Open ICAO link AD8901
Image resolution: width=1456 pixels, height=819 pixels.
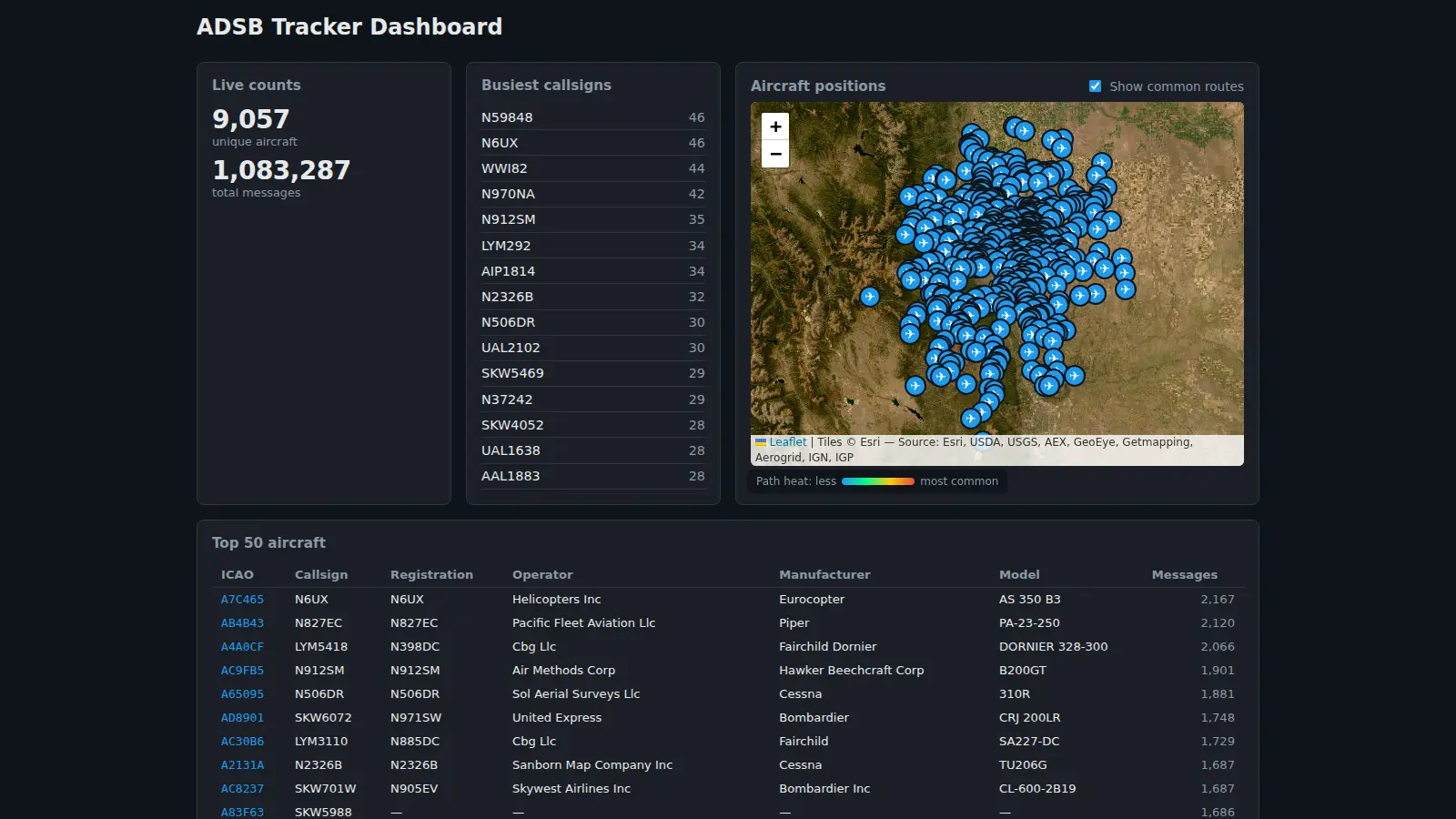[x=242, y=718]
